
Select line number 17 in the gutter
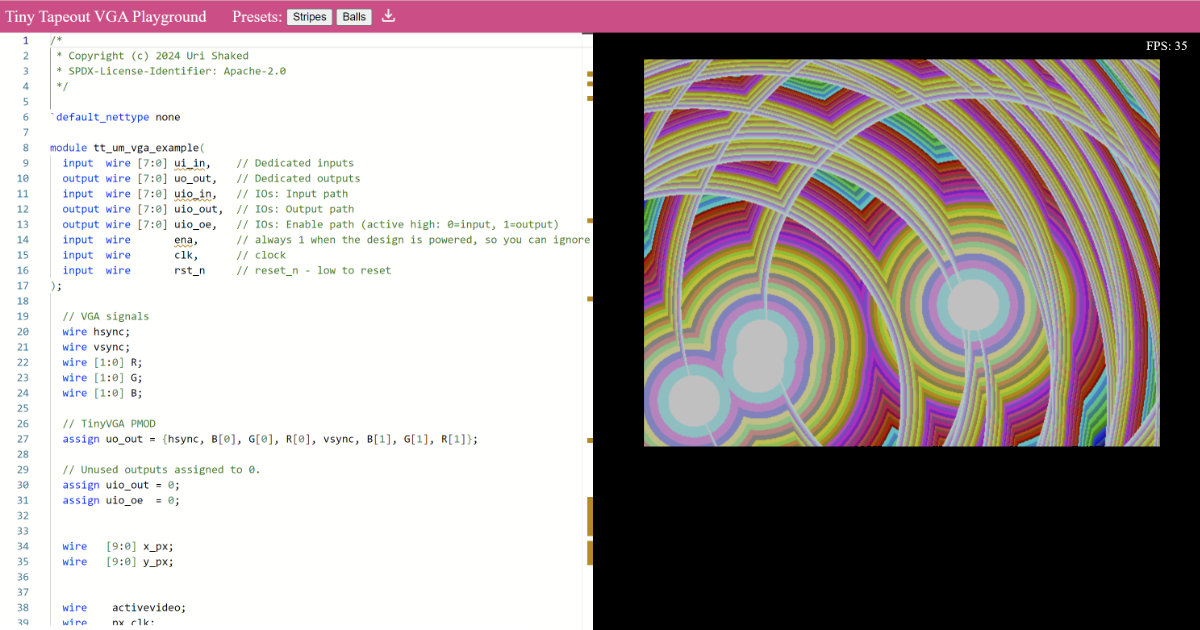pyautogui.click(x=25, y=285)
